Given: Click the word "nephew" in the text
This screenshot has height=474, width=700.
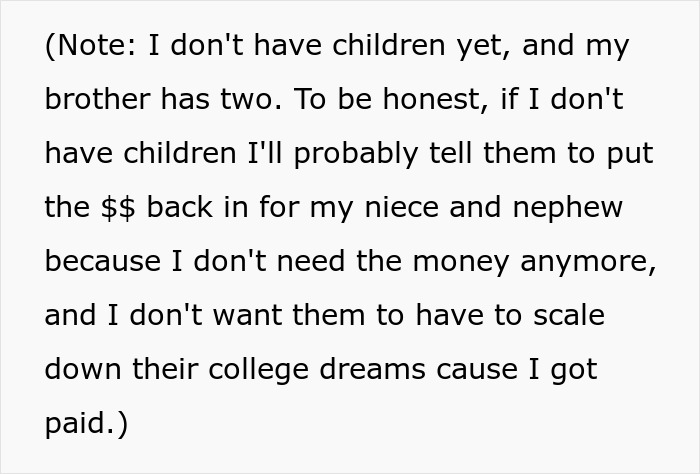Looking at the screenshot, I should point(567,208).
